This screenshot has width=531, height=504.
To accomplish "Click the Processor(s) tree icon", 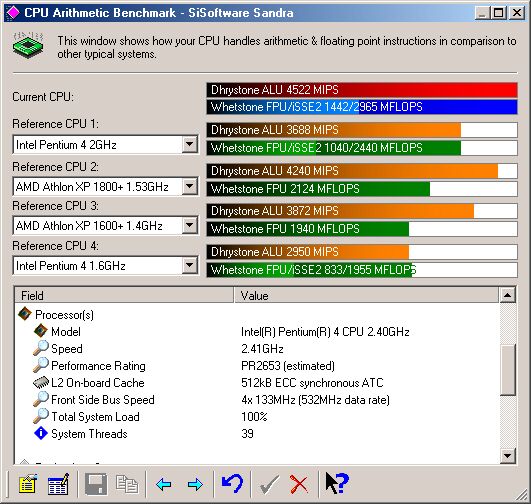I will pyautogui.click(x=25, y=314).
